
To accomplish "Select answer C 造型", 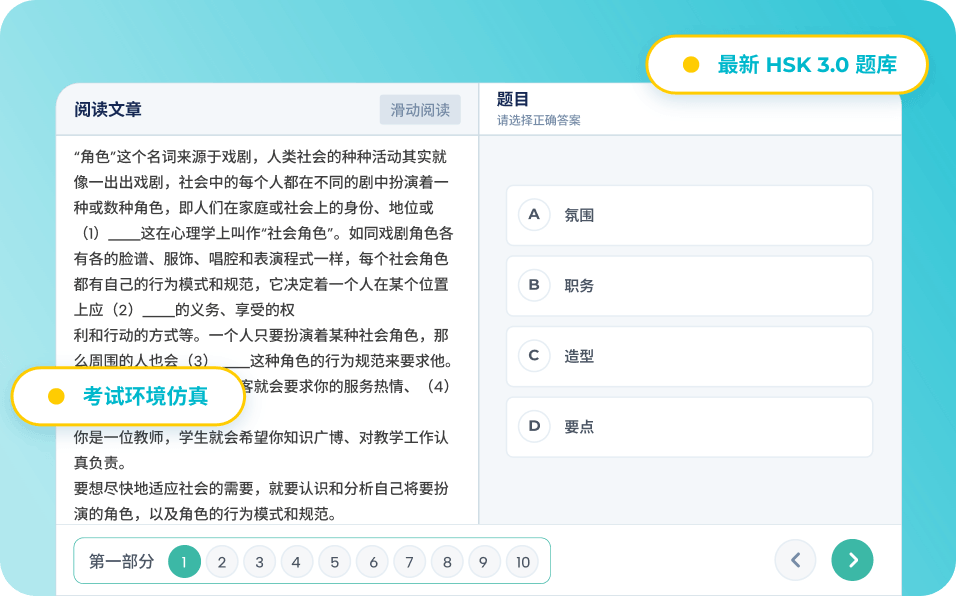I will pos(689,357).
